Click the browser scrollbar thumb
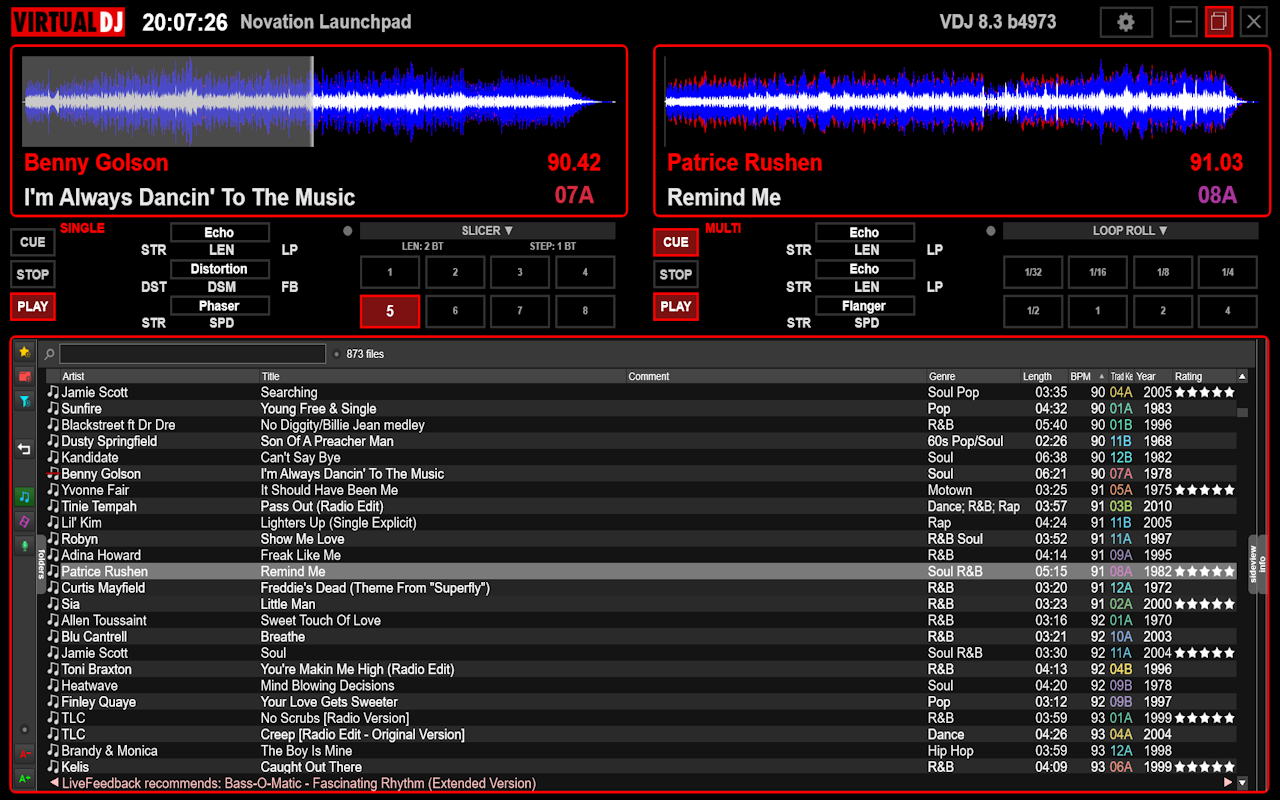 pyautogui.click(x=1242, y=412)
